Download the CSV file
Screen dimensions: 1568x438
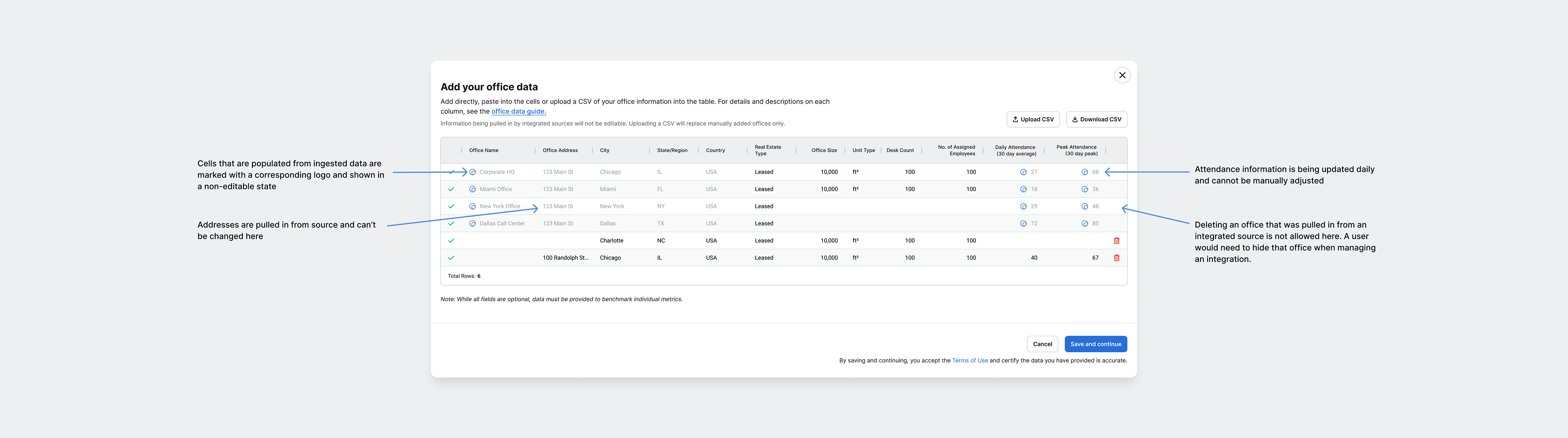click(x=1096, y=120)
